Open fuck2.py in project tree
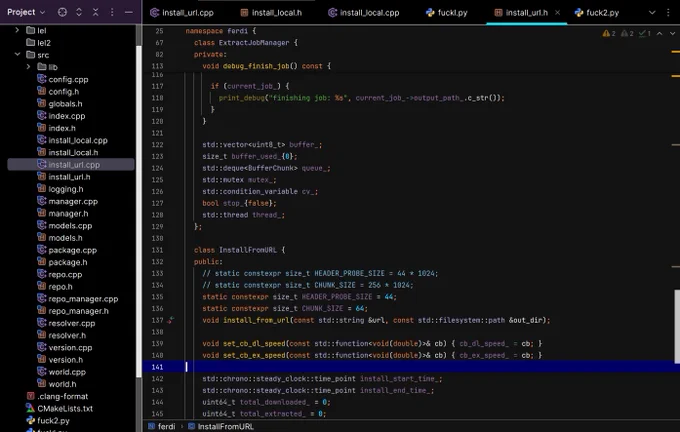This screenshot has height=432, width=680. click(x=48, y=420)
